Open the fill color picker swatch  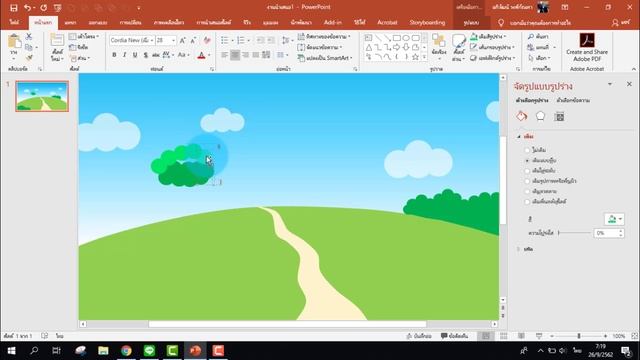coord(614,219)
